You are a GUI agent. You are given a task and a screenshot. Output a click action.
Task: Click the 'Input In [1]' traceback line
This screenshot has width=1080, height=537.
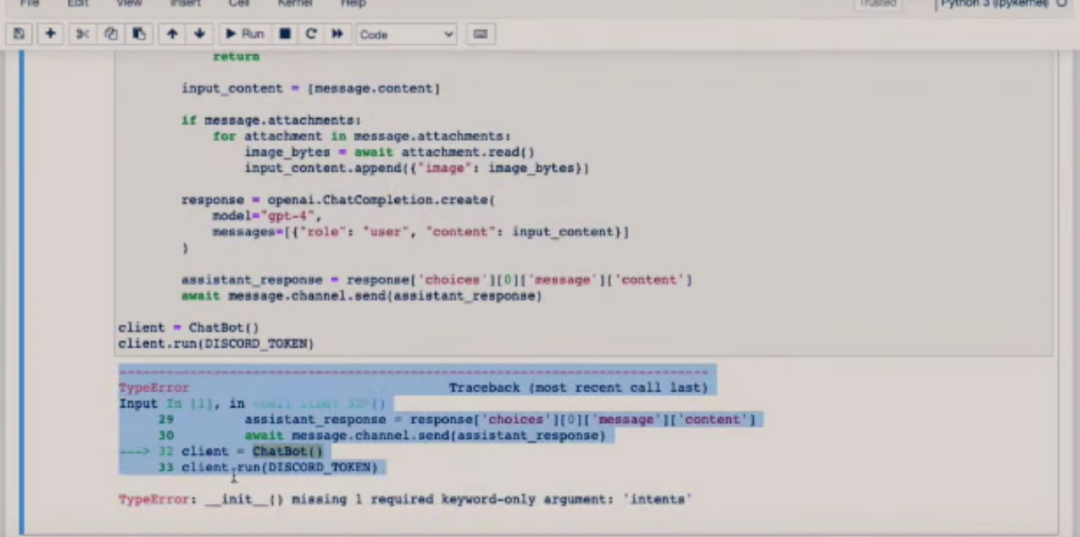click(x=252, y=404)
